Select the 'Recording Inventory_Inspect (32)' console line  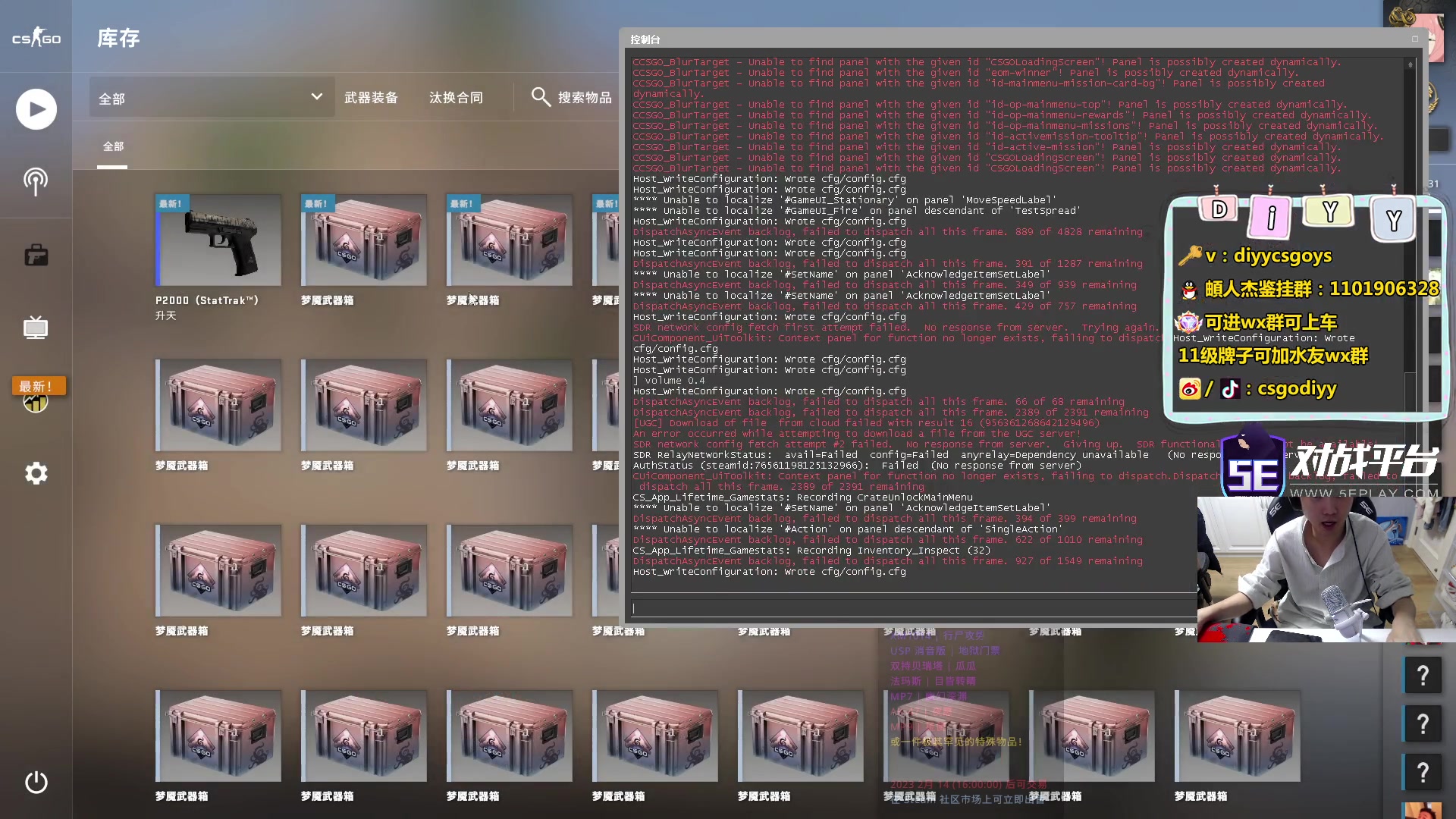point(812,551)
